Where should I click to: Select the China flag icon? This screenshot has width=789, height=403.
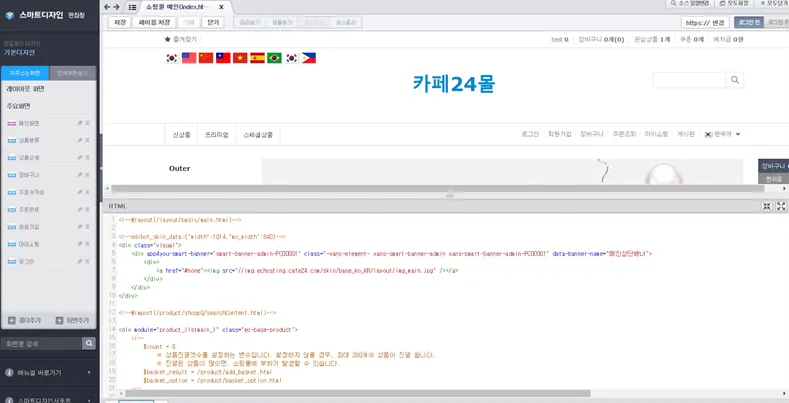coord(206,58)
